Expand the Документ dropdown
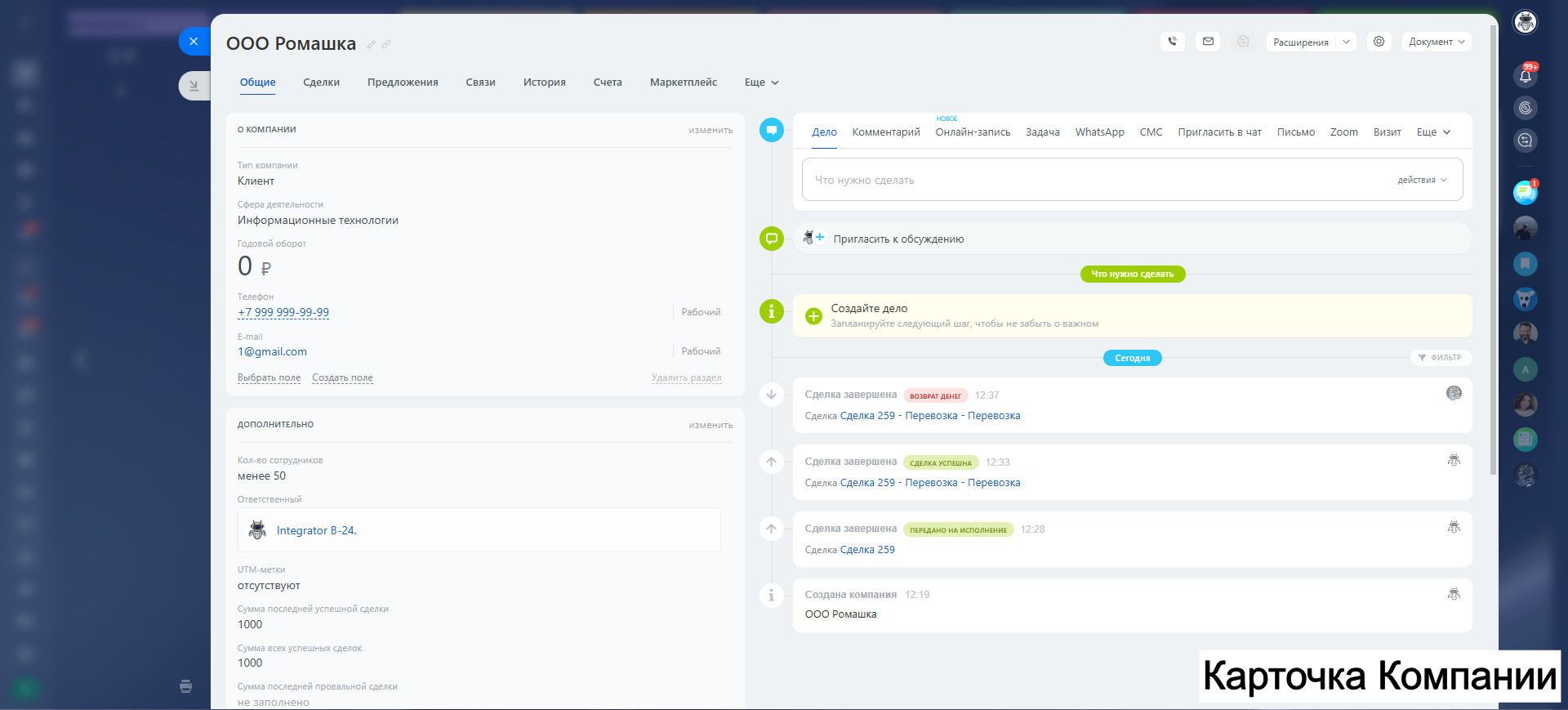 click(x=1436, y=42)
